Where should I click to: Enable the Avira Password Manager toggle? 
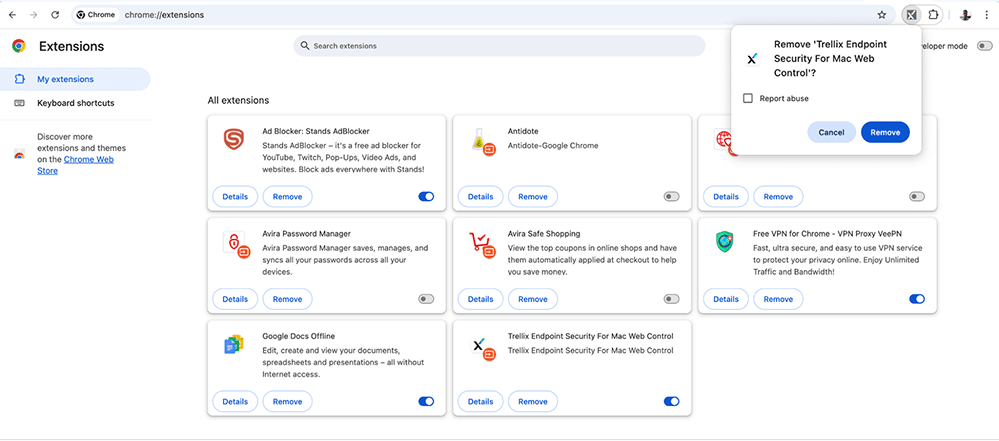[426, 299]
